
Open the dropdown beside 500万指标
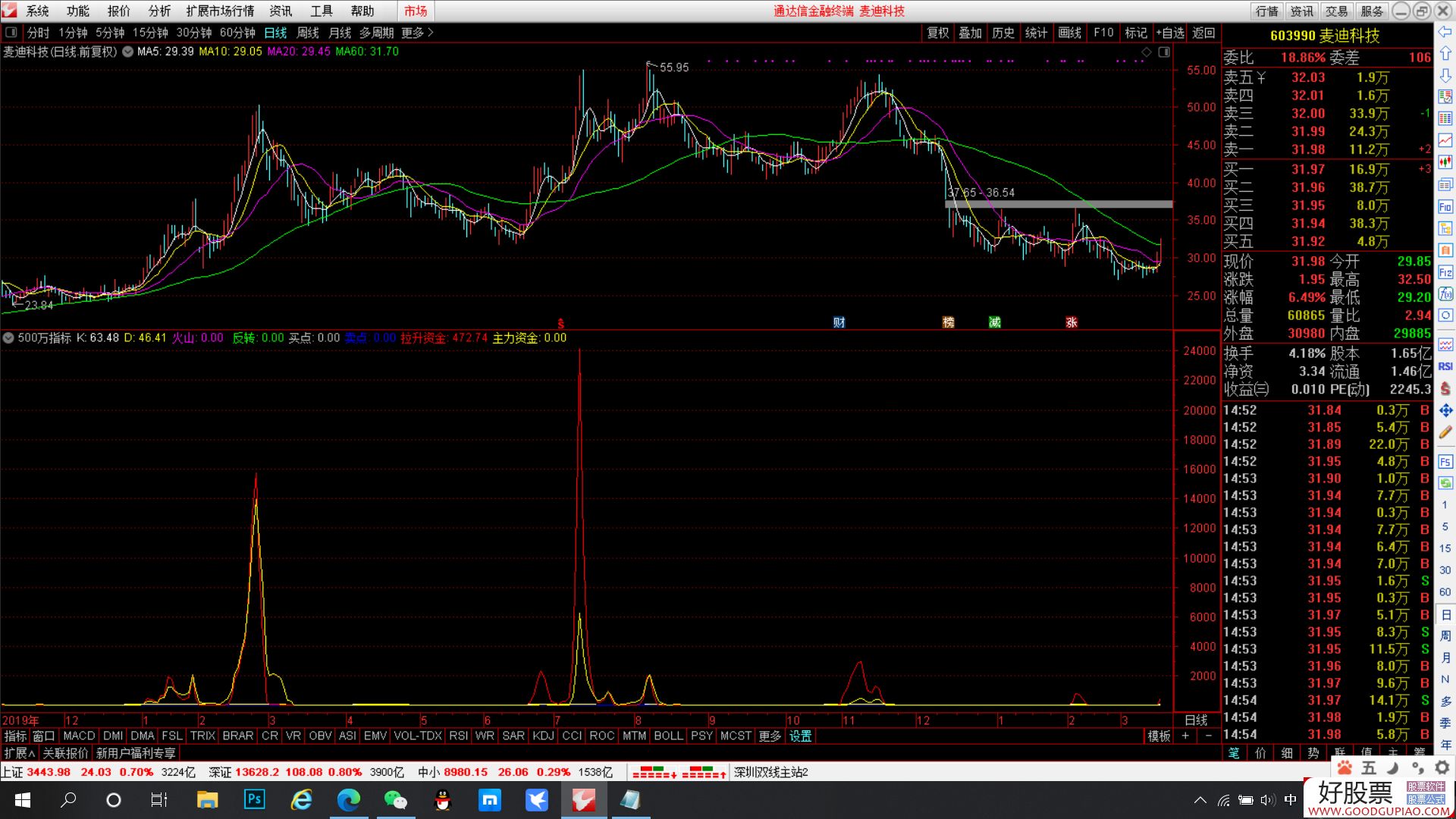pos(8,337)
